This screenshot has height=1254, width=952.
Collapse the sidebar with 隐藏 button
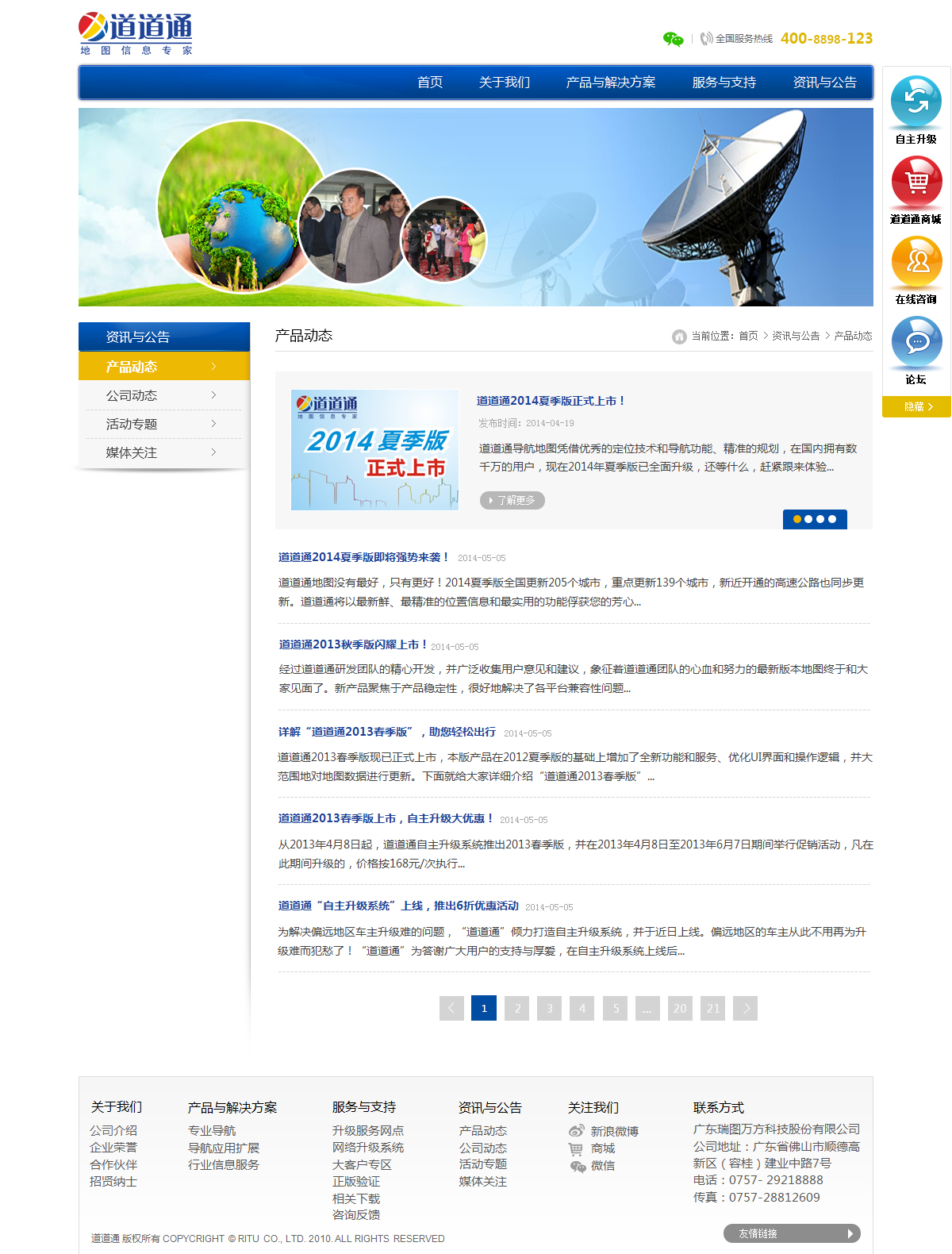916,406
